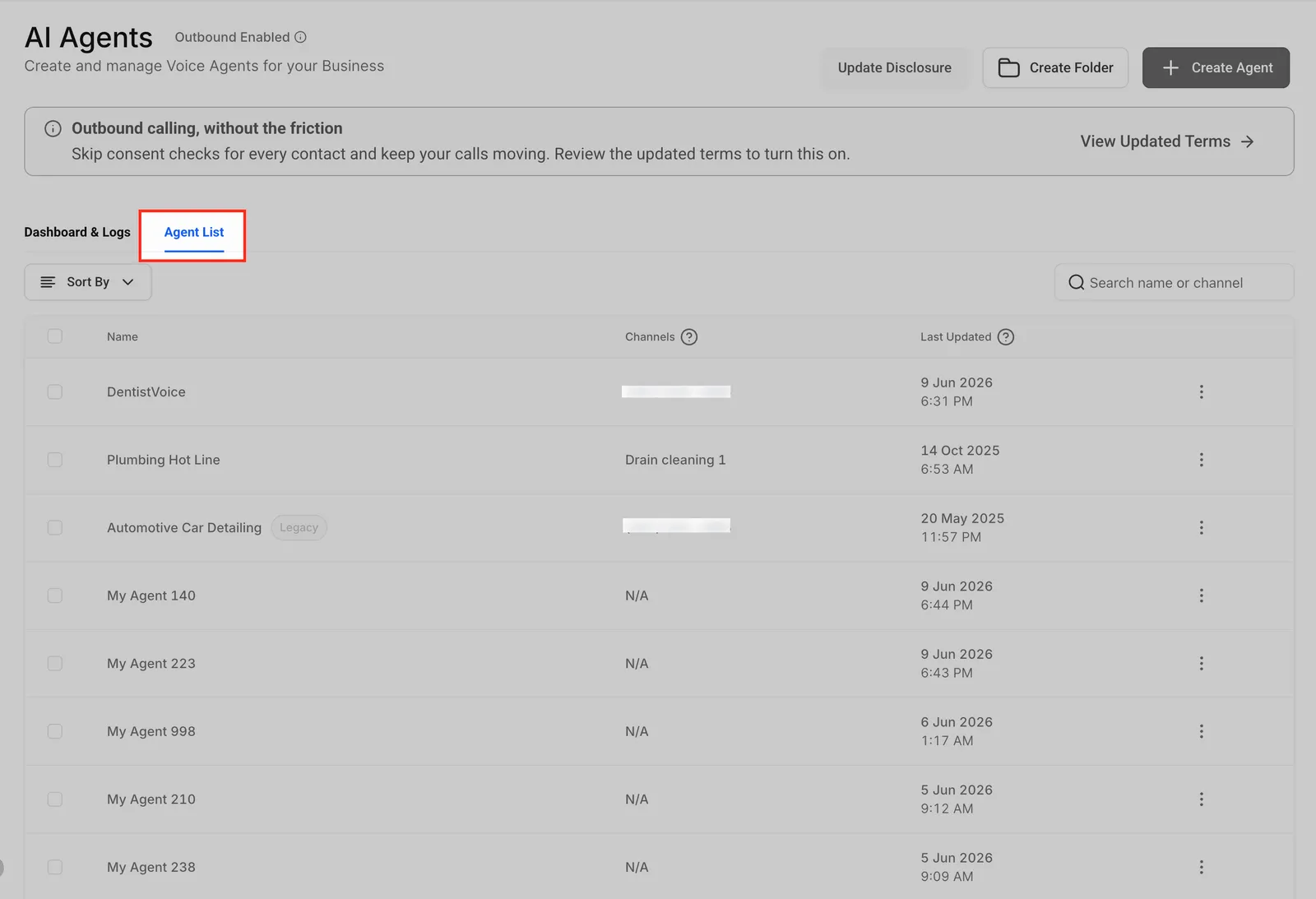Image resolution: width=1316 pixels, height=899 pixels.
Task: Open the Plumbing Hot Line agent
Action: 164,460
